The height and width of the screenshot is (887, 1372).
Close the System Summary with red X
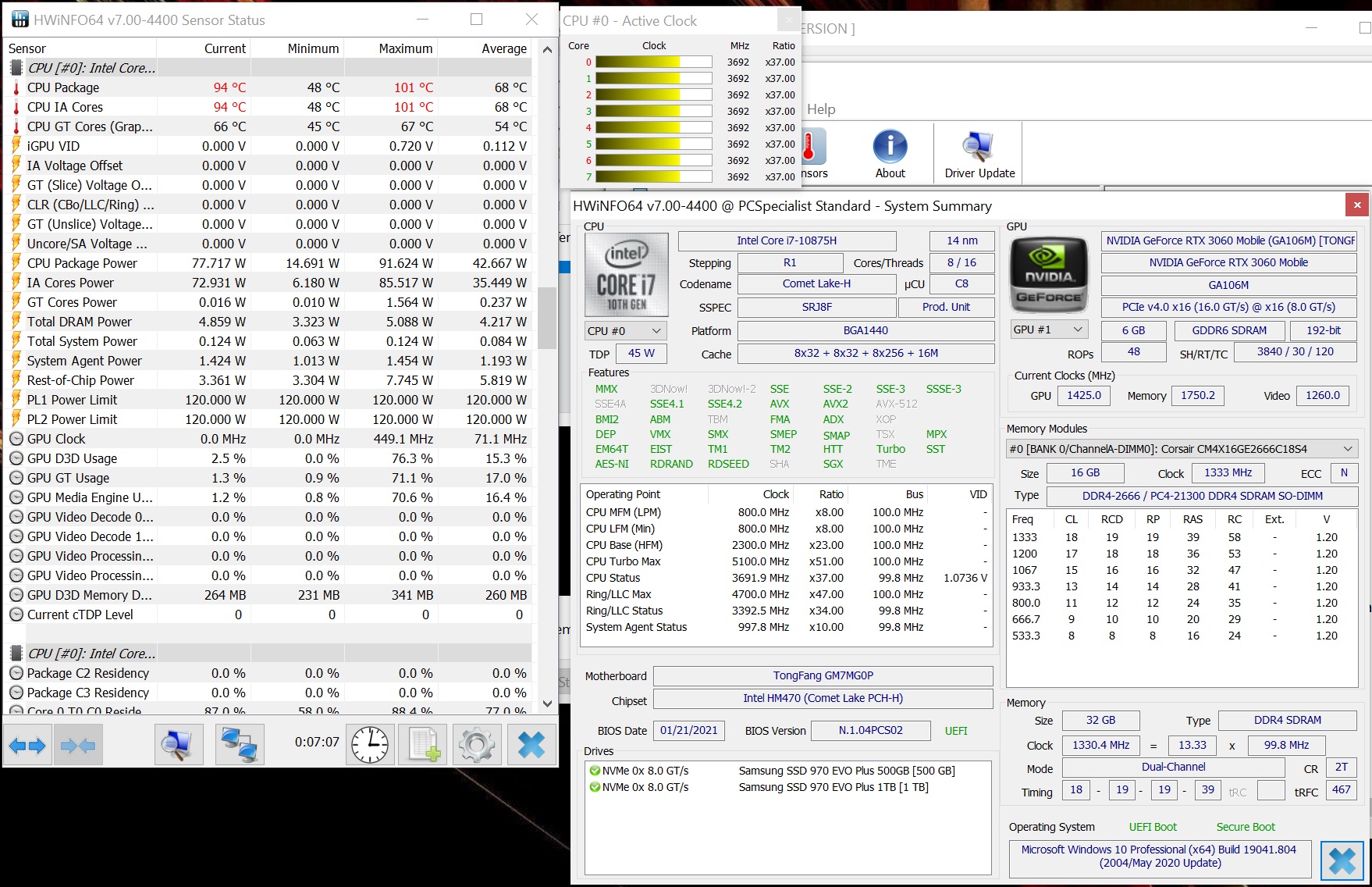[x=1357, y=205]
